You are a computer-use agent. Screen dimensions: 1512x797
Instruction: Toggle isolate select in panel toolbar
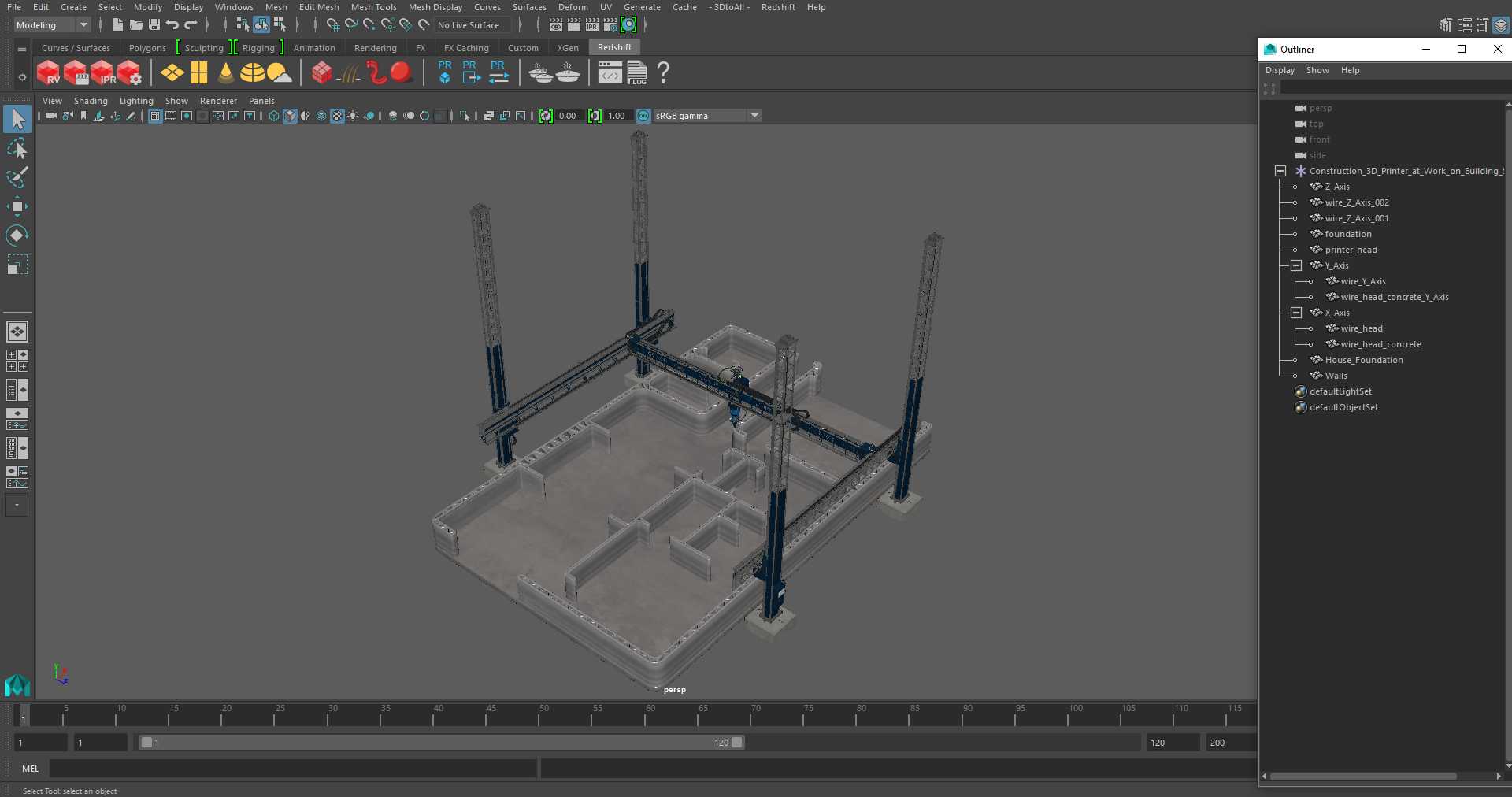tap(465, 116)
